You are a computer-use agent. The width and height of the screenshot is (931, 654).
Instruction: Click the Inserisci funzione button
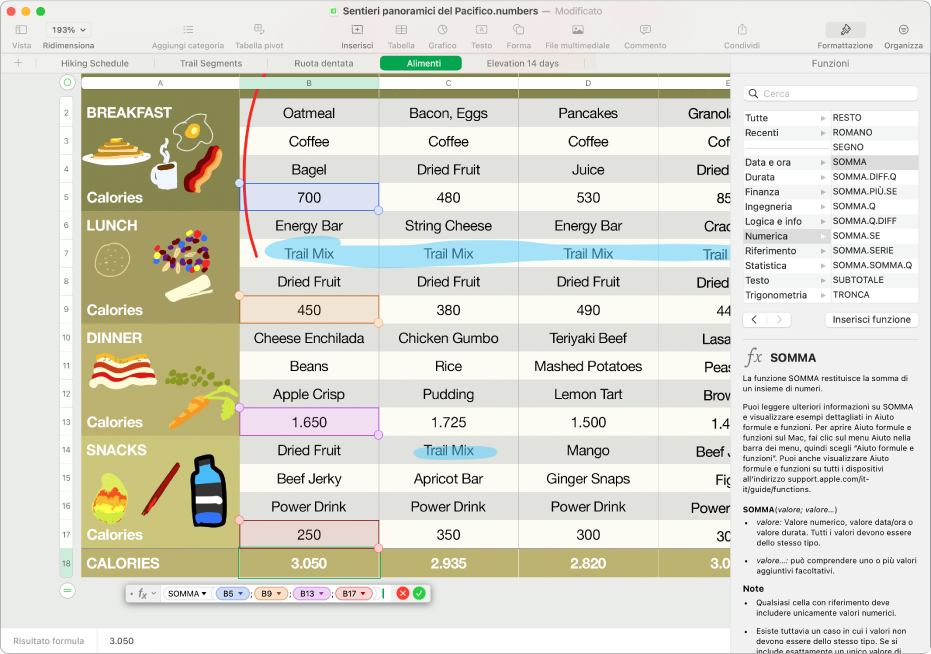tap(872, 320)
